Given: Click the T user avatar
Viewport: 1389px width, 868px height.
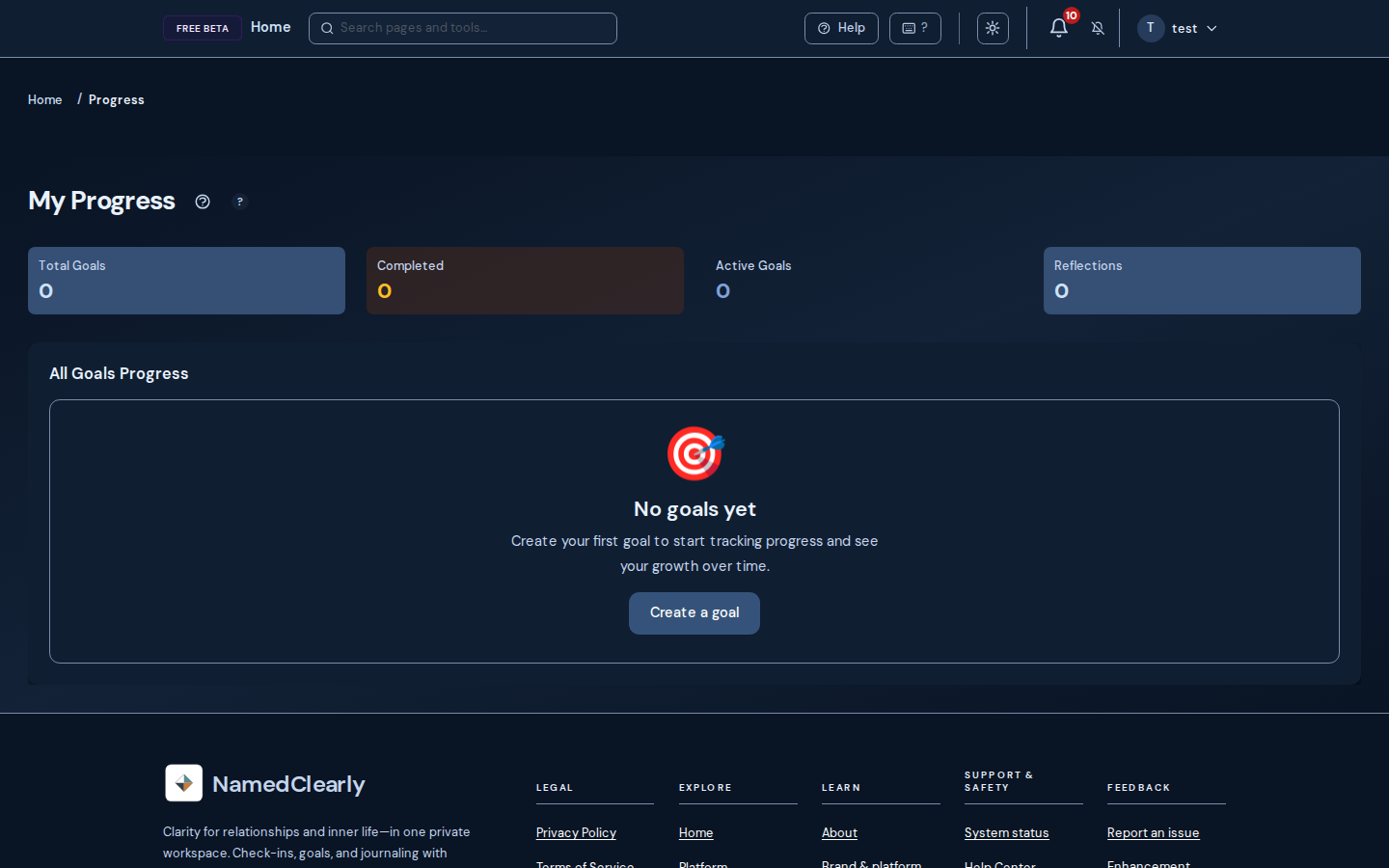Looking at the screenshot, I should point(1151,28).
